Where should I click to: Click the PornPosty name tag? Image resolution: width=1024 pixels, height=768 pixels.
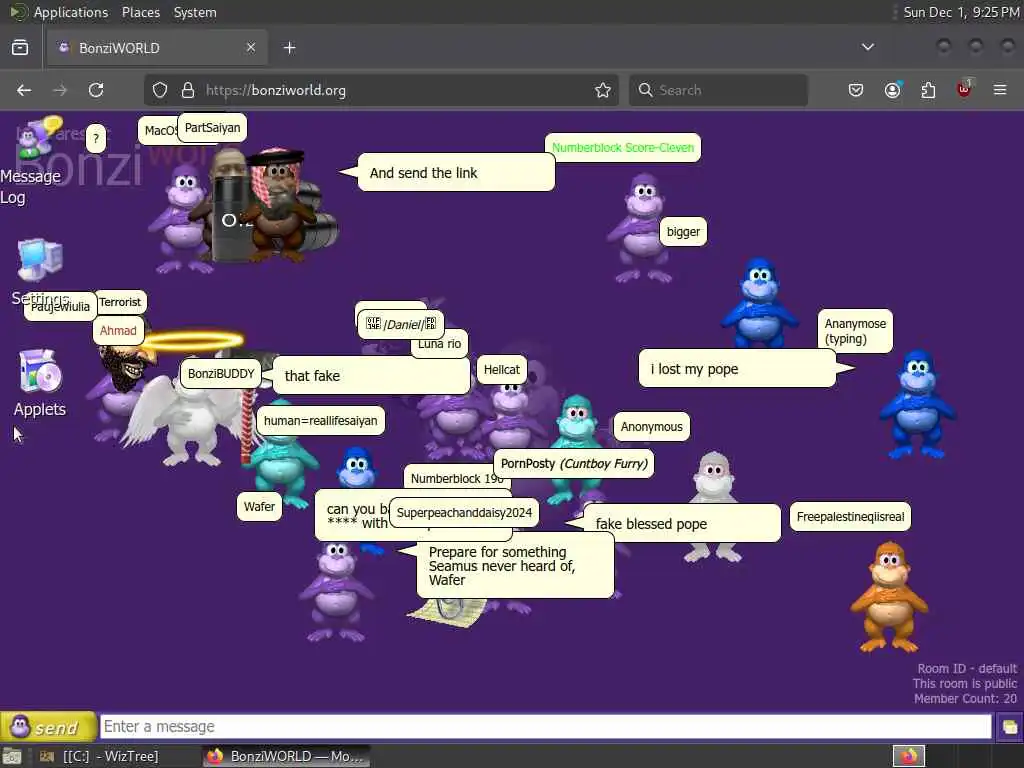click(573, 464)
